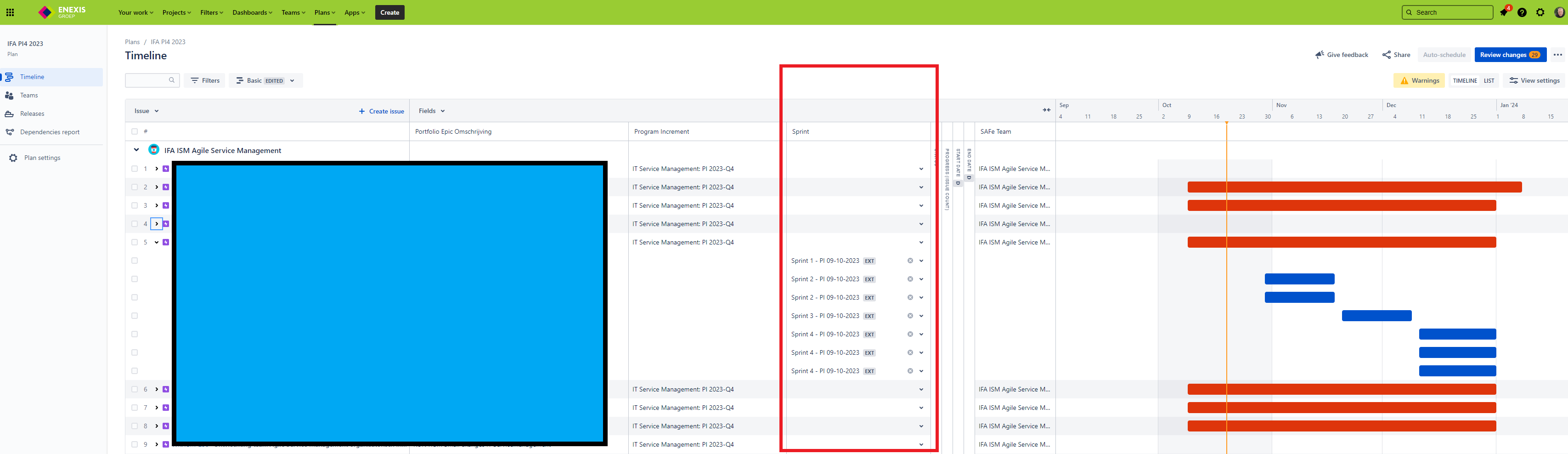Click the red schedule bar for row 2
Viewport: 1568px width, 454px height.
pos(1354,187)
